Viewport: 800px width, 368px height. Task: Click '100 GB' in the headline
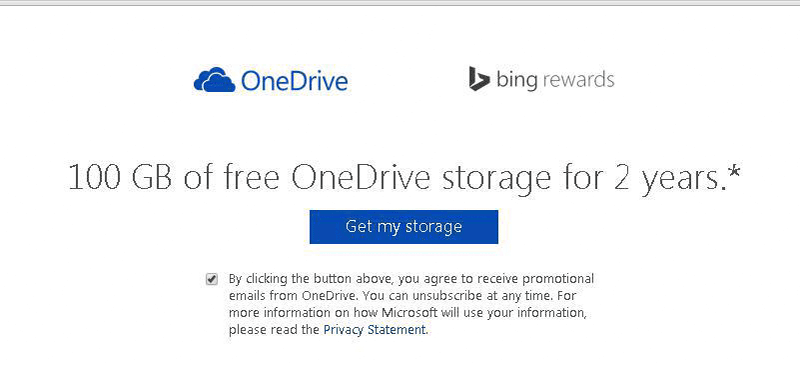point(120,178)
